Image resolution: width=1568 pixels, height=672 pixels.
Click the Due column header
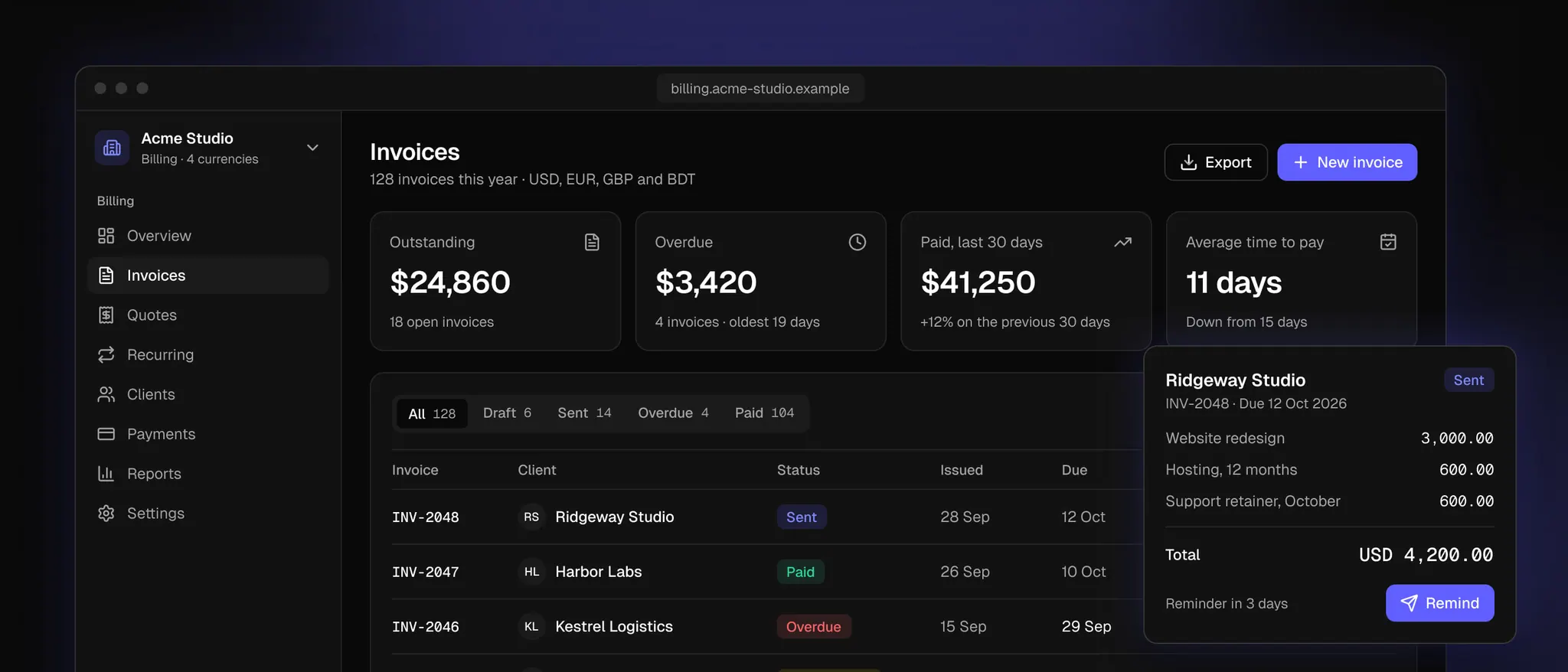pos(1074,470)
